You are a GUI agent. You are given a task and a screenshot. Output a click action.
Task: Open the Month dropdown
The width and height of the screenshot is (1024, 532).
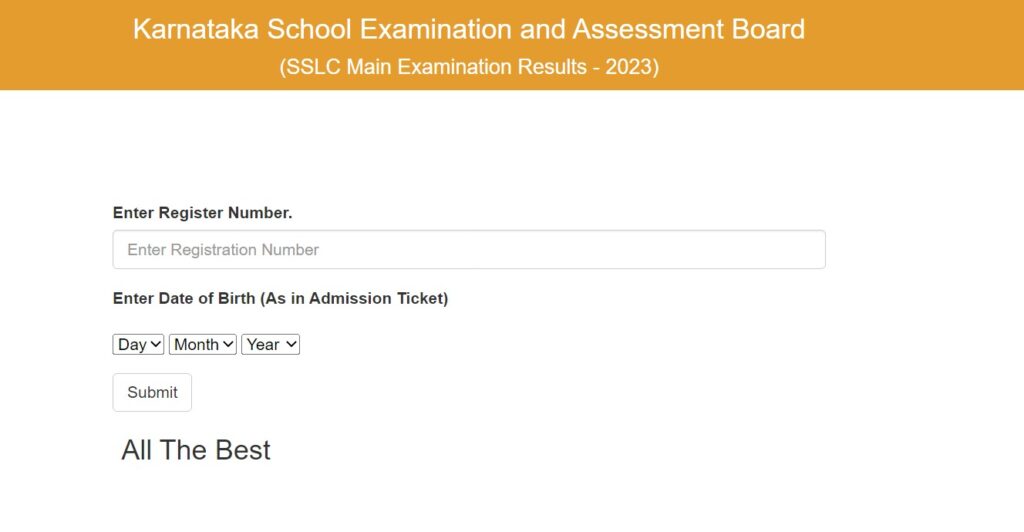(203, 344)
